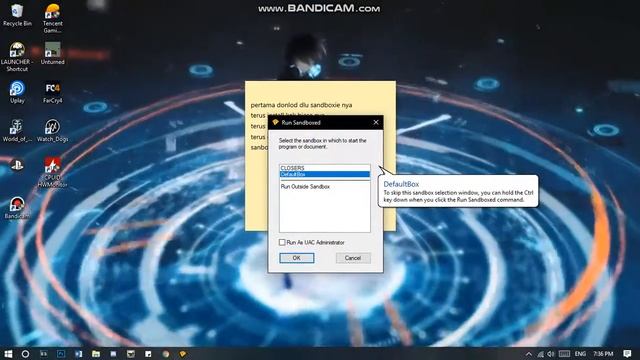Open the Windows Start menu

(8, 353)
